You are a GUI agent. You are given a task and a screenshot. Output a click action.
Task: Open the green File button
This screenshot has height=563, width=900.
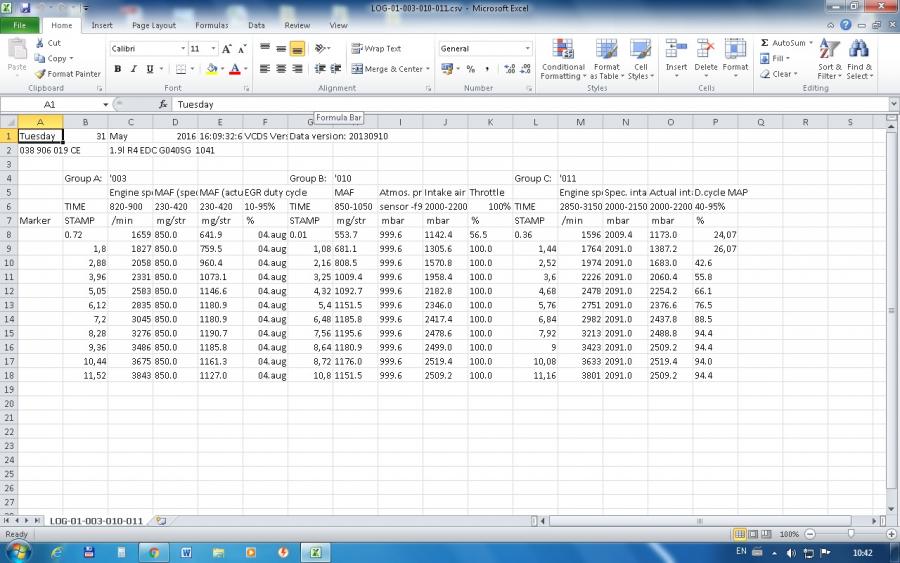[x=20, y=25]
